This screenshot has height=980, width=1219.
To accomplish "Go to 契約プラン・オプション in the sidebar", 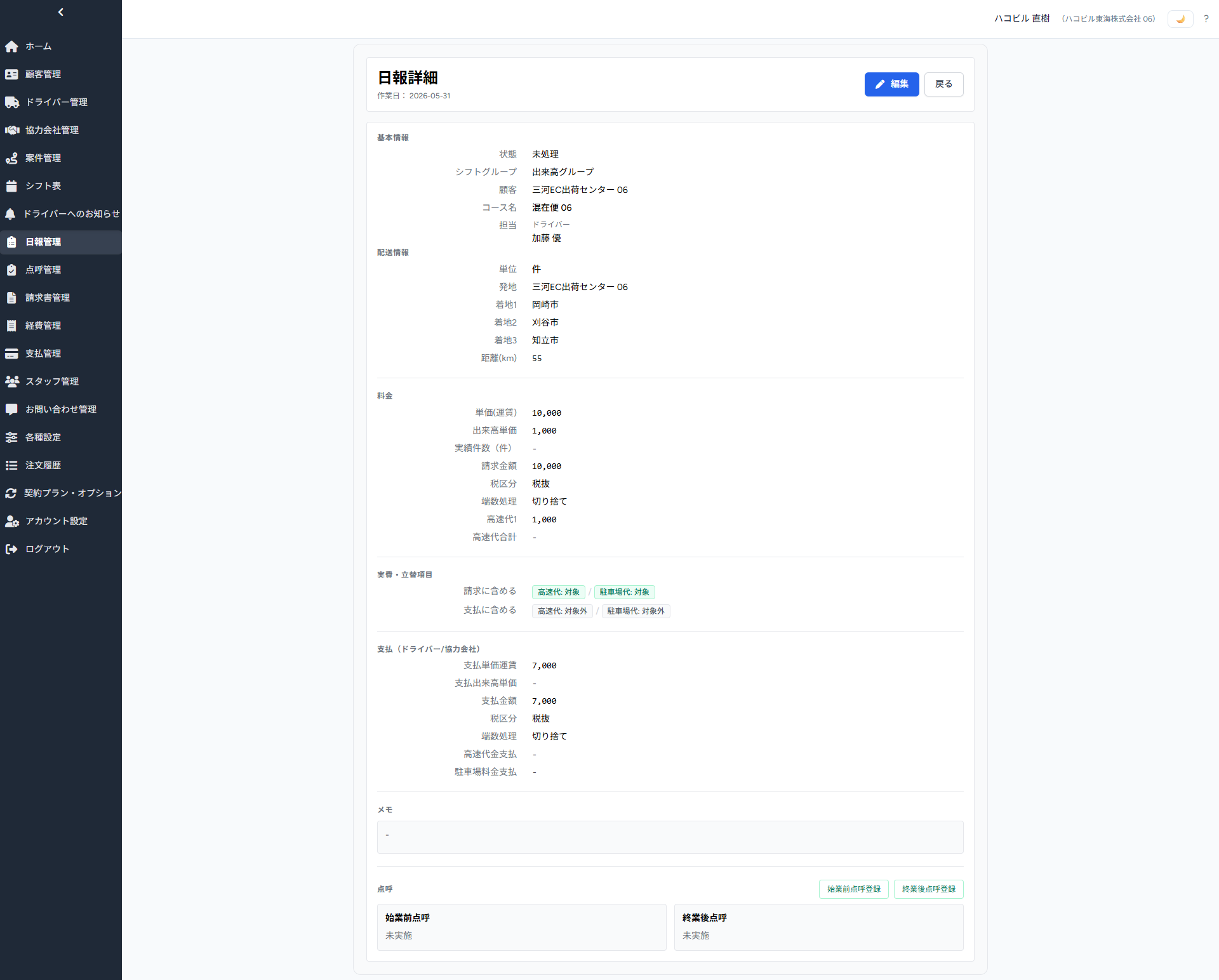I will (61, 493).
